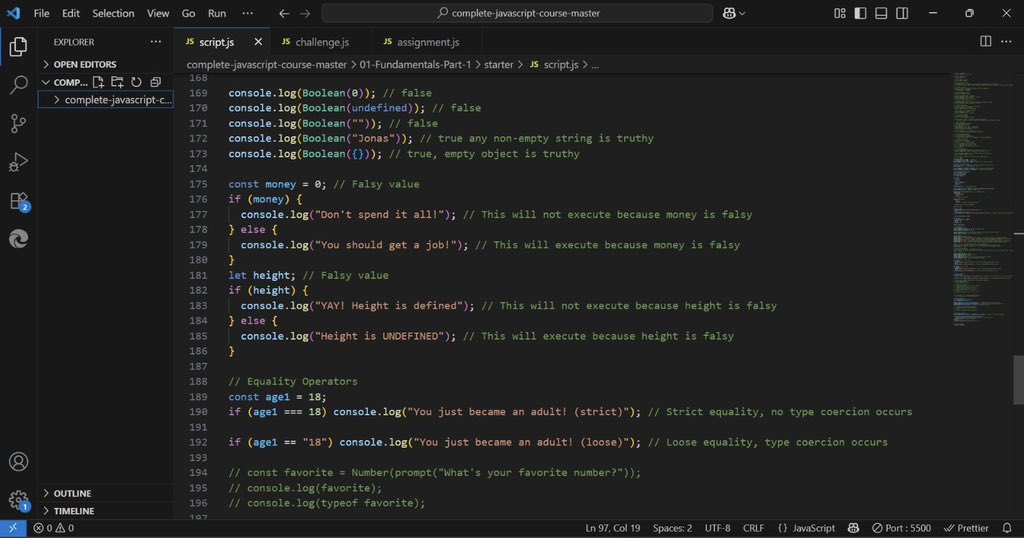This screenshot has width=1024, height=538.
Task: Open the Run and Debug view
Action: [x=18, y=162]
